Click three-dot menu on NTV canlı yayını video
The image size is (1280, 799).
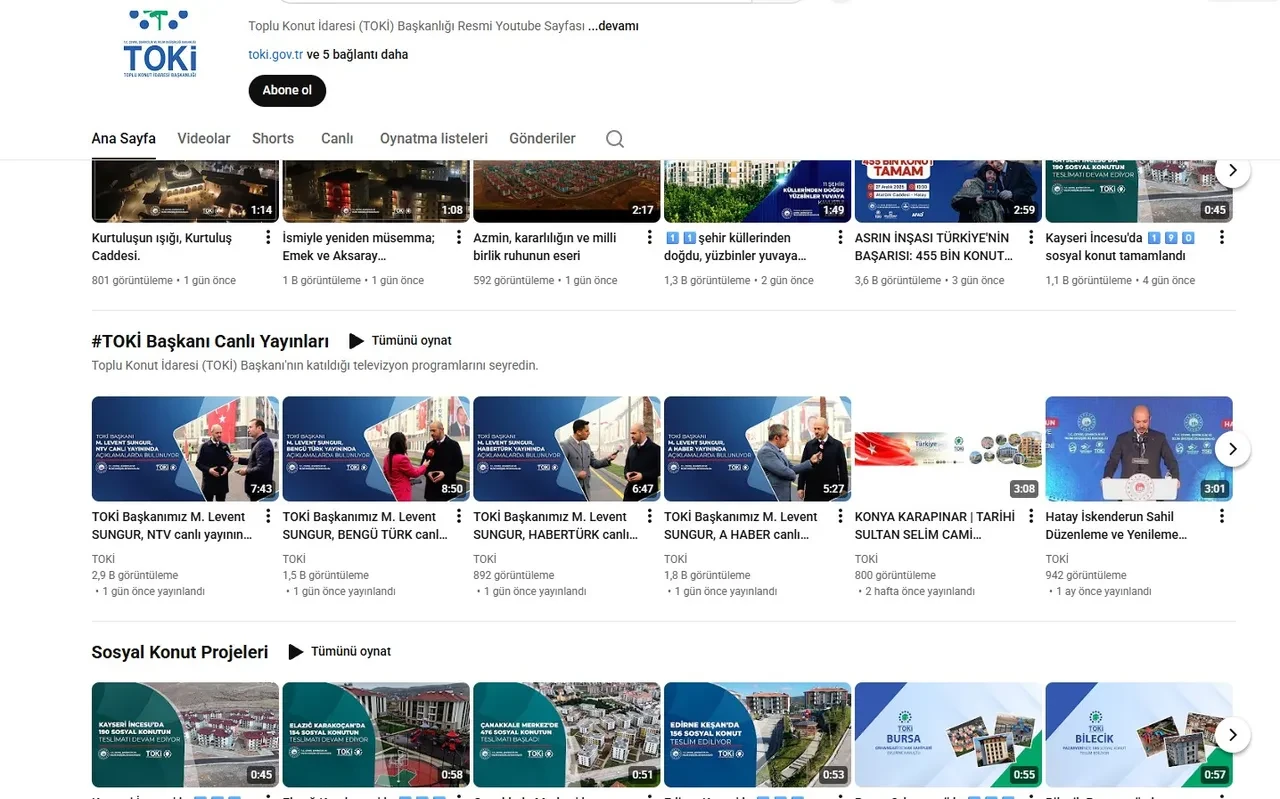267,516
